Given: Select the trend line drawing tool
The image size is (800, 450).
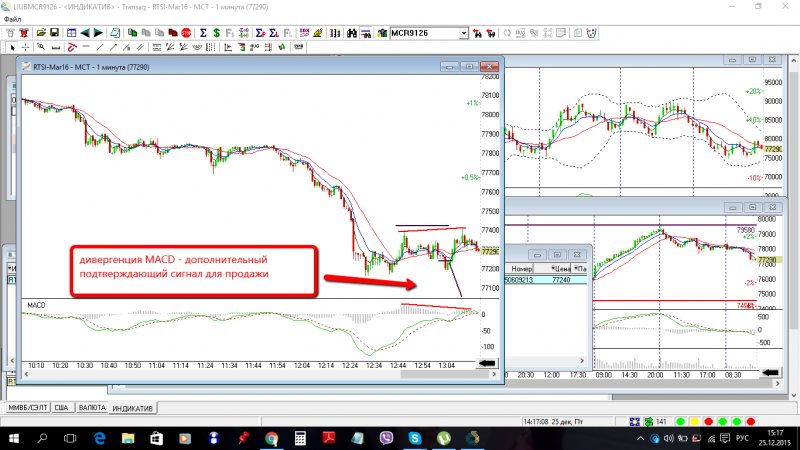Looking at the screenshot, I should point(99,47).
